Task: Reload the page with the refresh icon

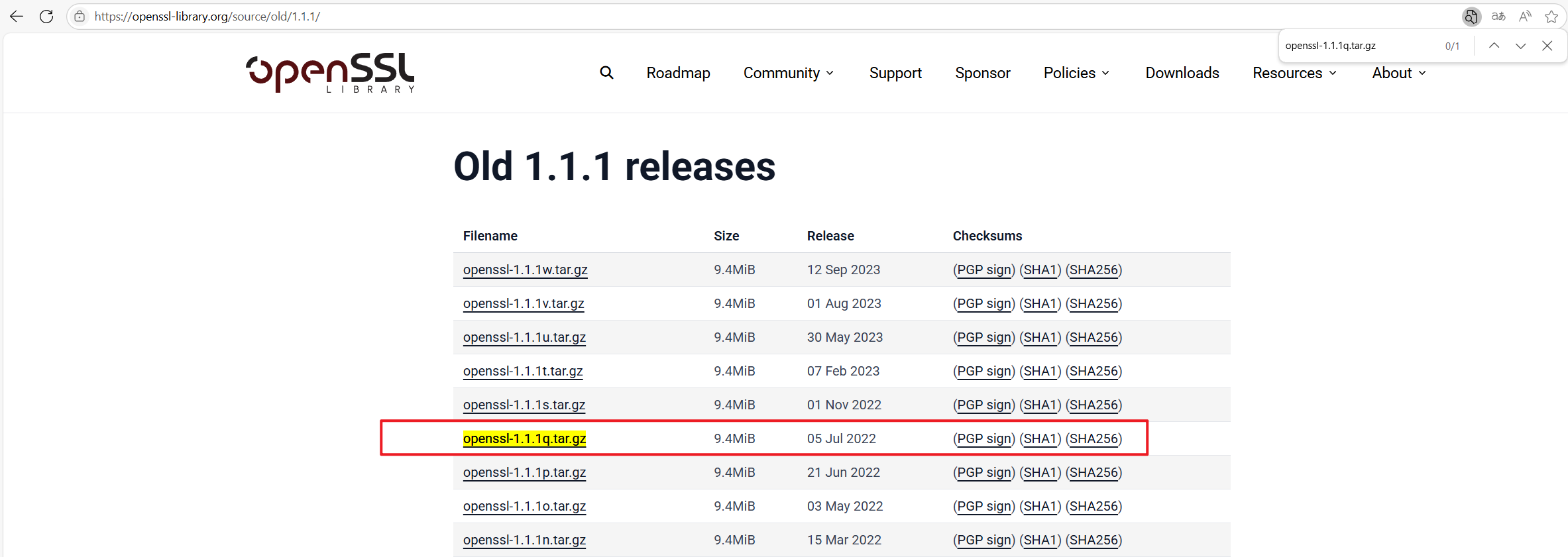Action: click(46, 17)
